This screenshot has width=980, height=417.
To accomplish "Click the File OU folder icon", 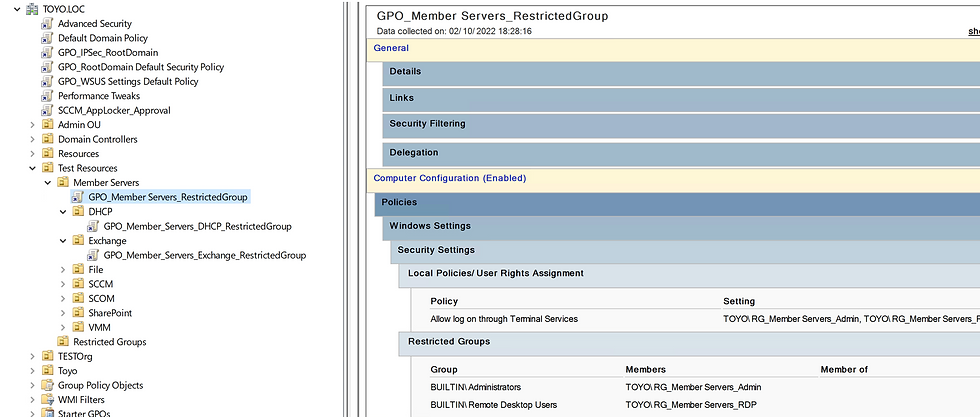I will click(x=78, y=269).
